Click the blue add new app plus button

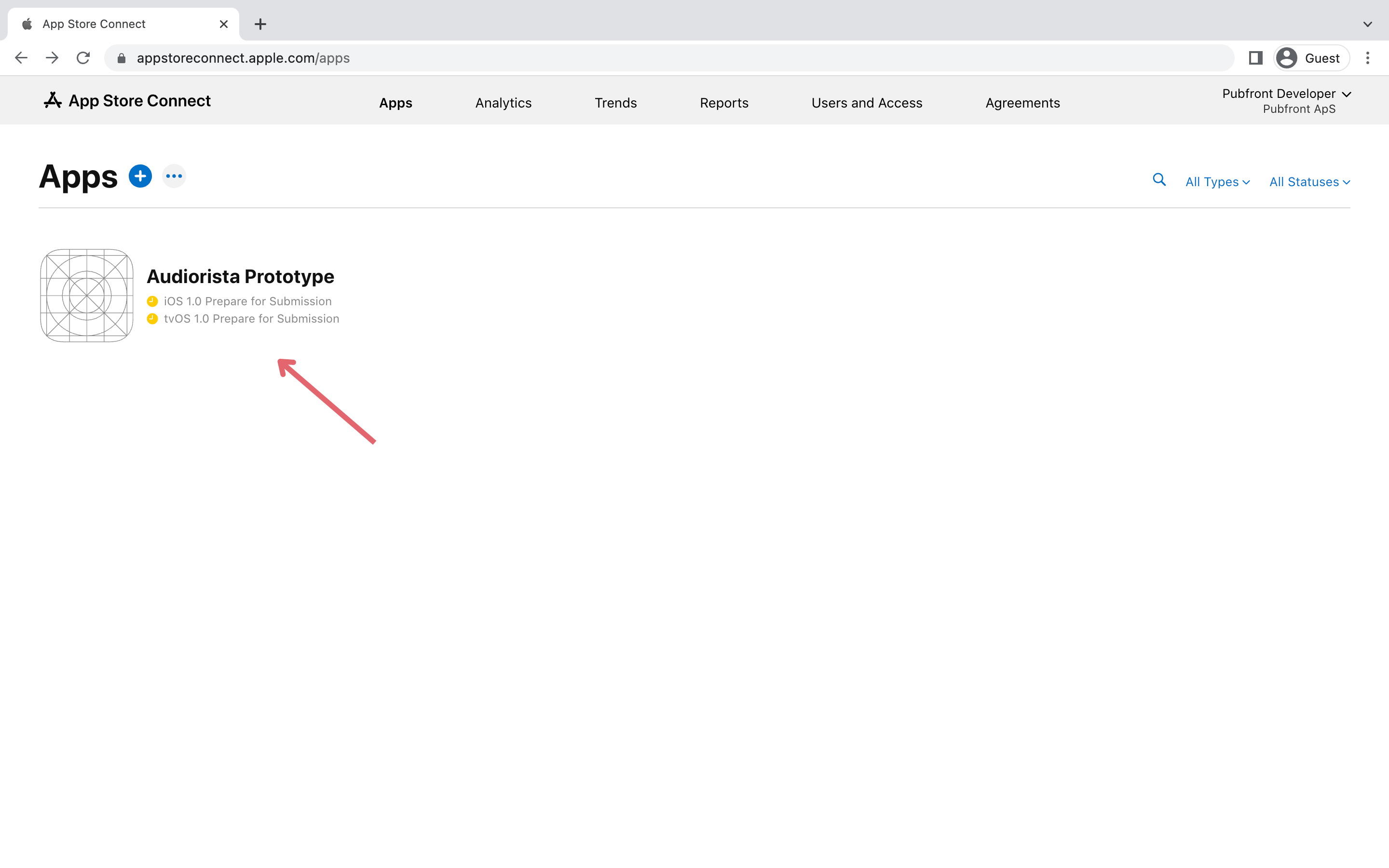140,176
